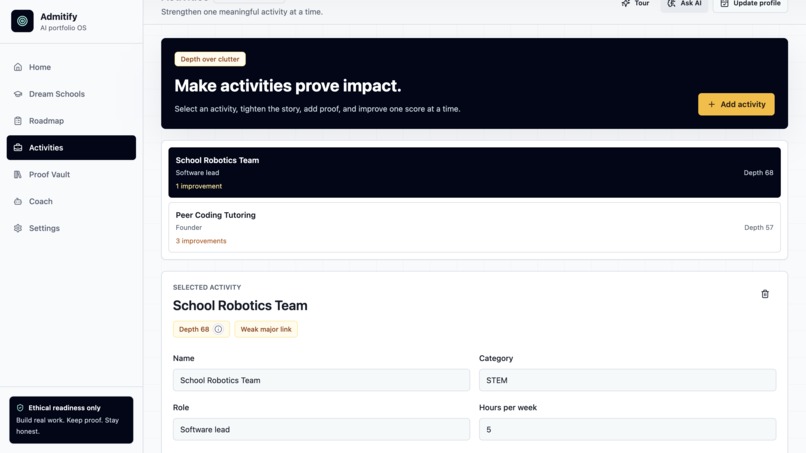Click the Home house icon
The image size is (806, 453).
click(18, 67)
